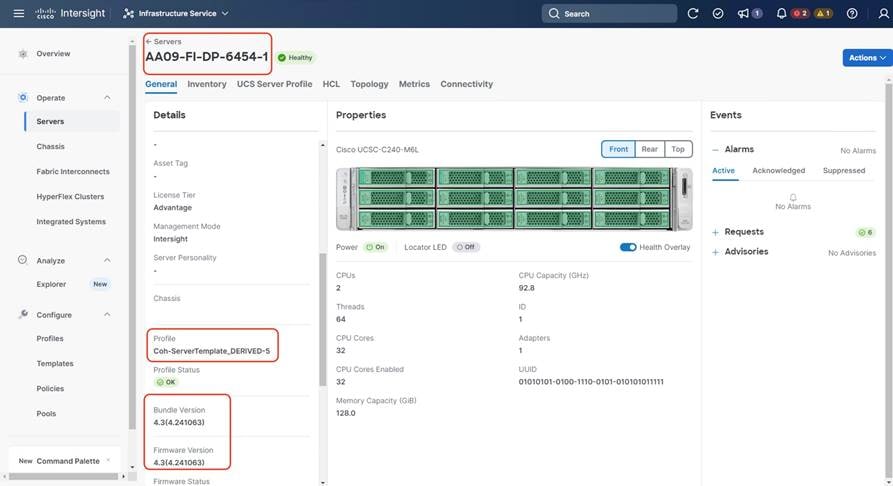
Task: Show the Rear server view
Action: [x=649, y=149]
